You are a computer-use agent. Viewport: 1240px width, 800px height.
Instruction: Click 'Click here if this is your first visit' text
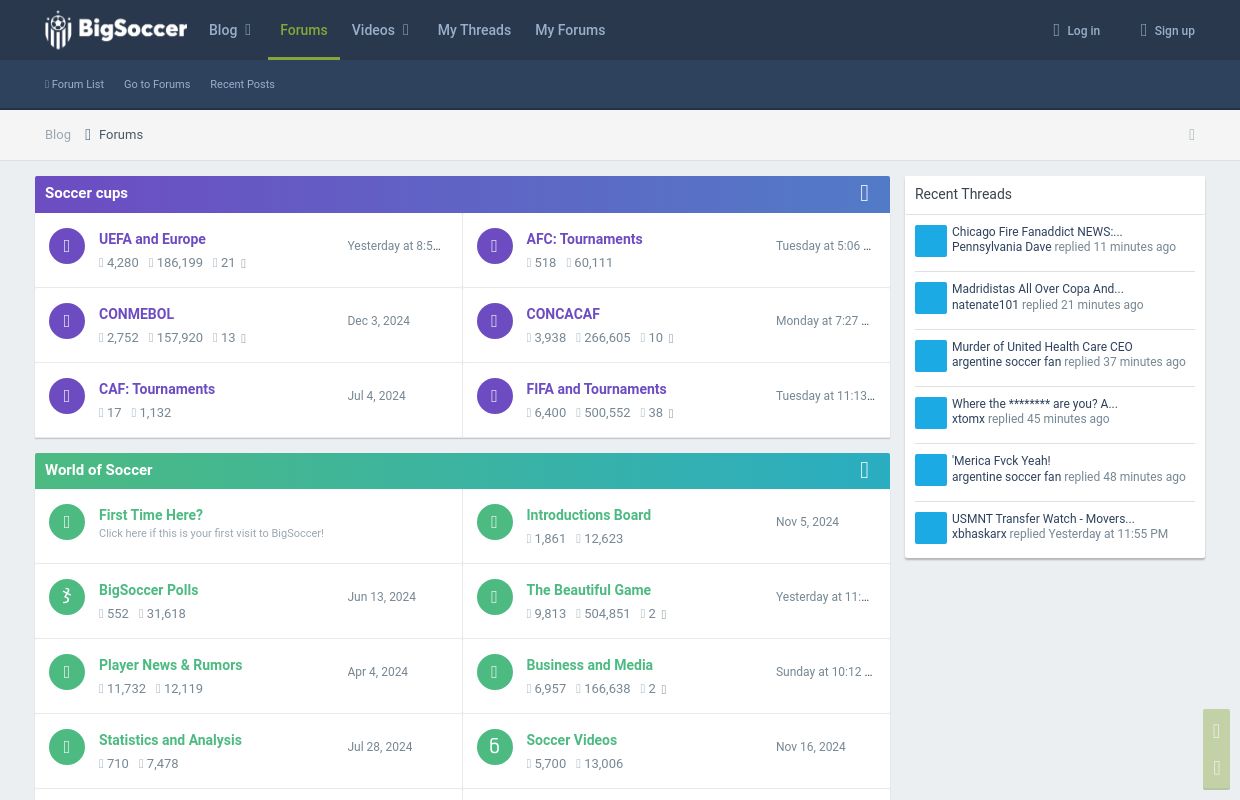[x=211, y=533]
